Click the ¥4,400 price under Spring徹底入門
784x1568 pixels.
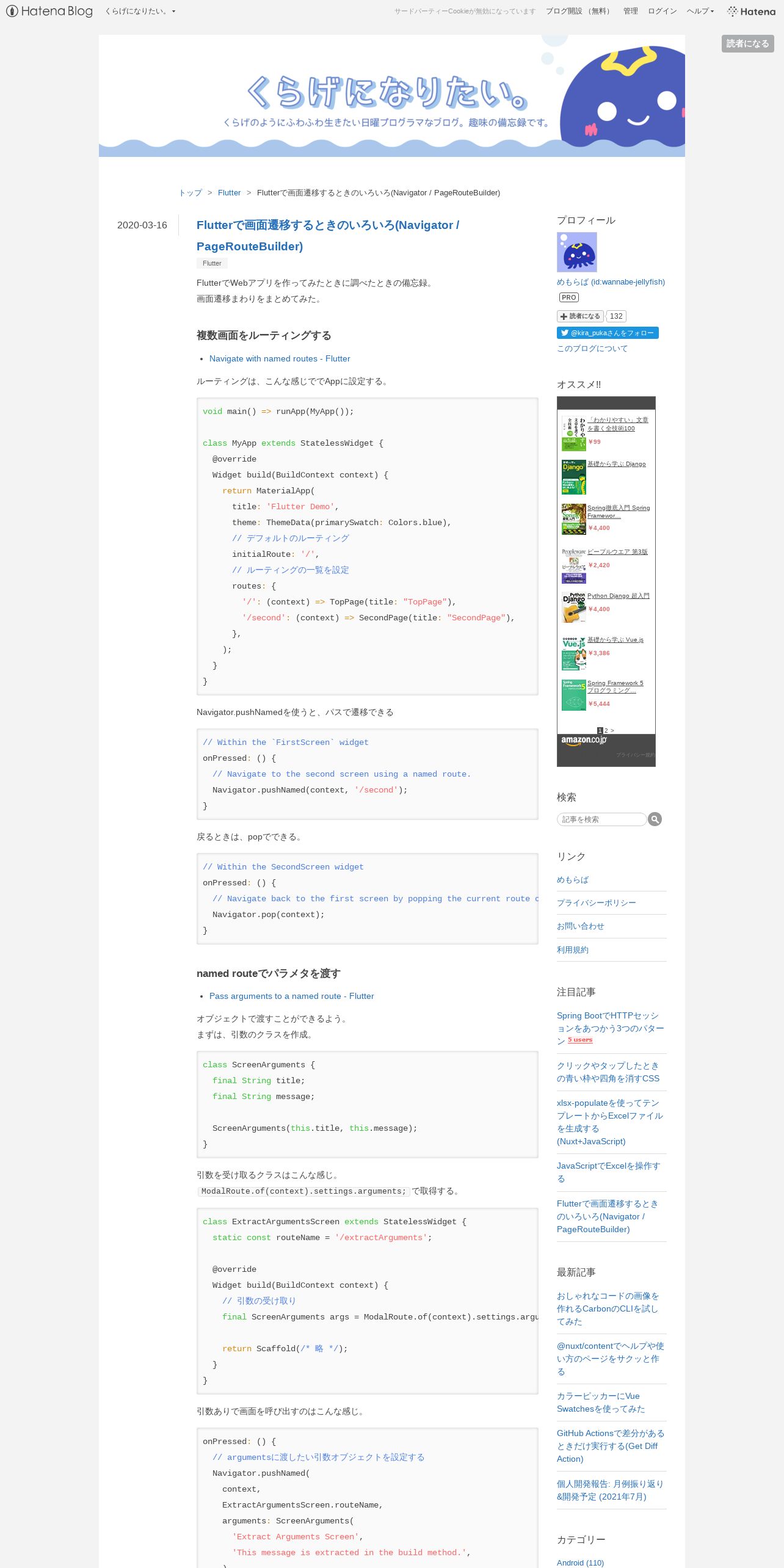point(599,528)
